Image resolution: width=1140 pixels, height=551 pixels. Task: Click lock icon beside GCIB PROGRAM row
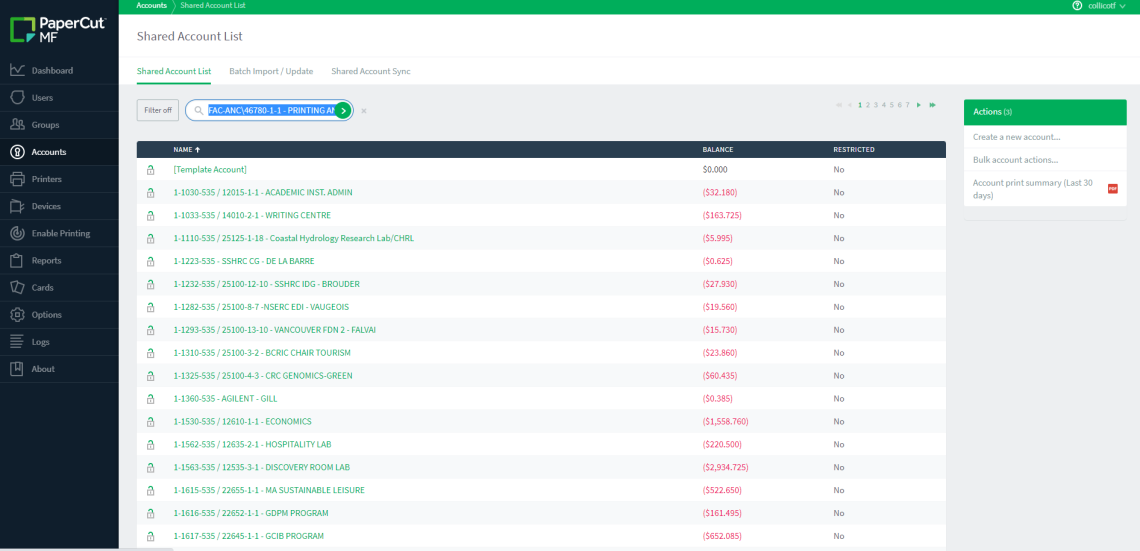coord(150,536)
